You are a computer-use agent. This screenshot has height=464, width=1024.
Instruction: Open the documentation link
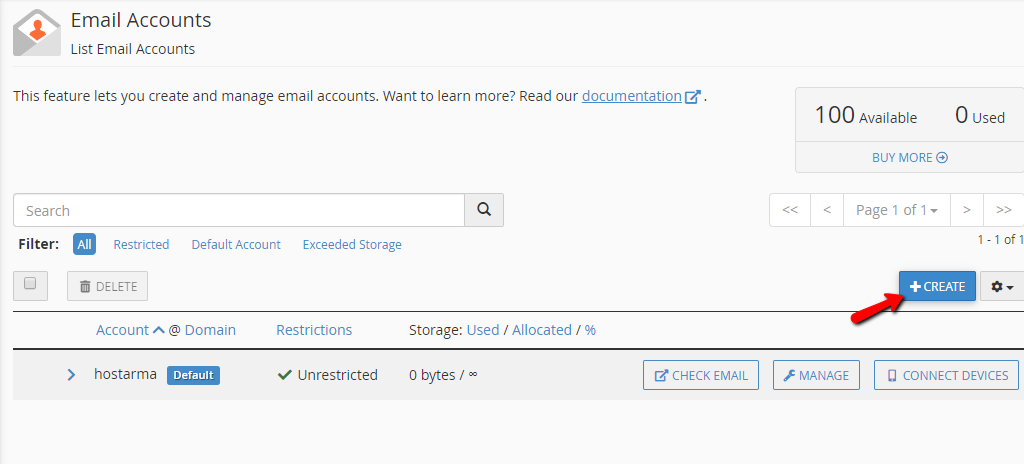pyautogui.click(x=632, y=96)
